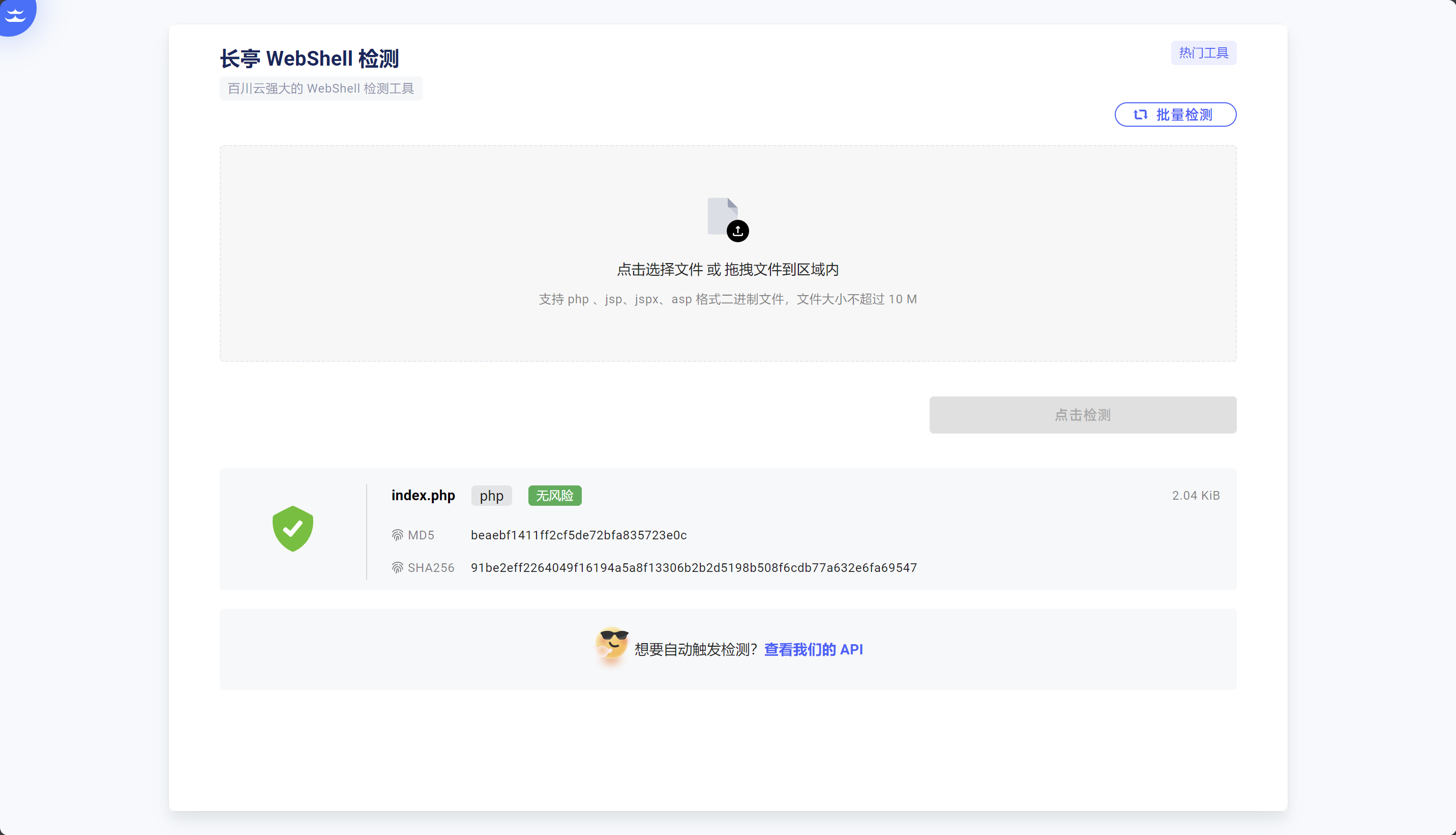The image size is (1456, 835).
Task: Open the 查看我们的 API link
Action: click(x=813, y=649)
